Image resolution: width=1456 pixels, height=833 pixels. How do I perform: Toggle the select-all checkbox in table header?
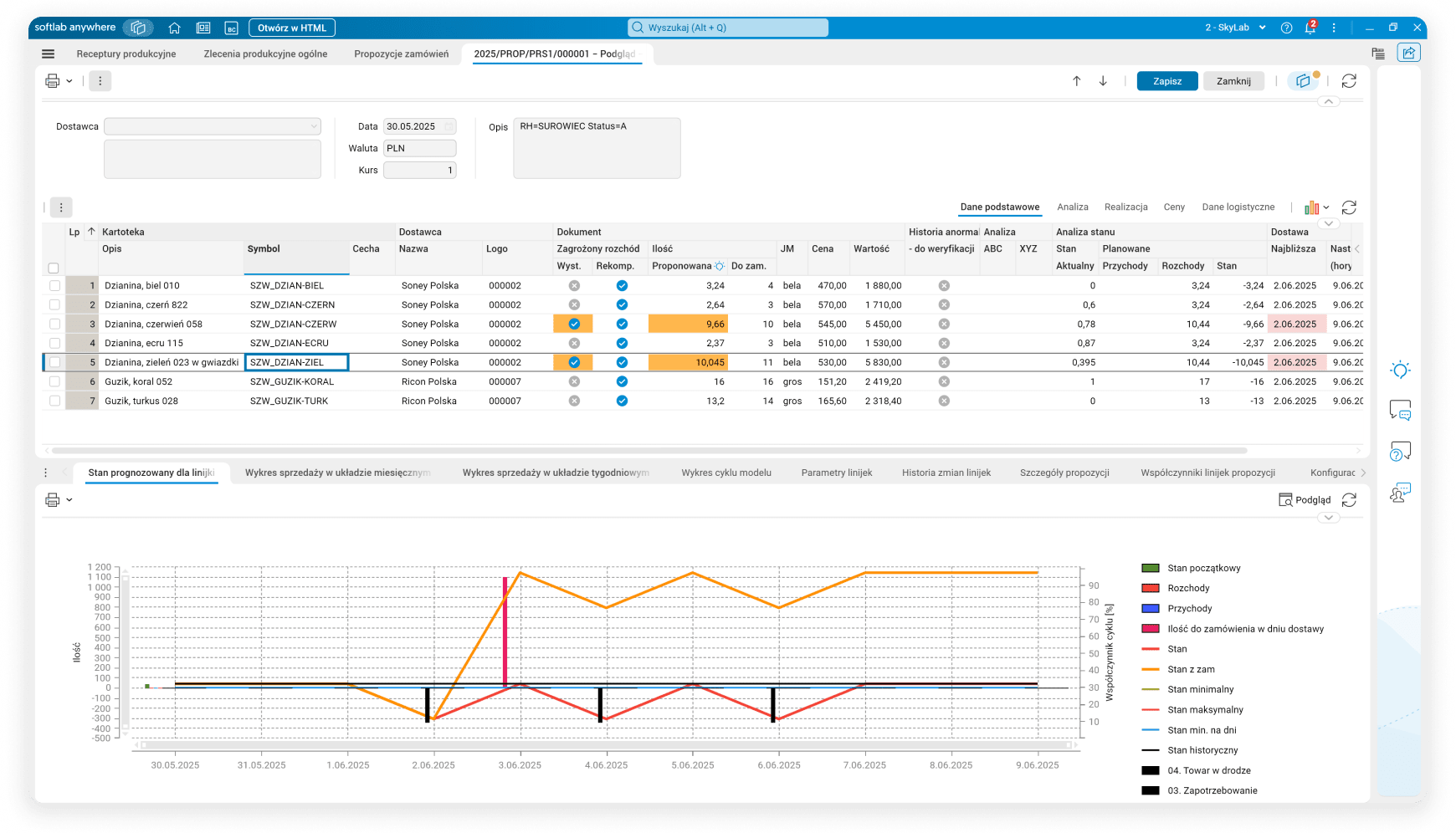[x=54, y=268]
